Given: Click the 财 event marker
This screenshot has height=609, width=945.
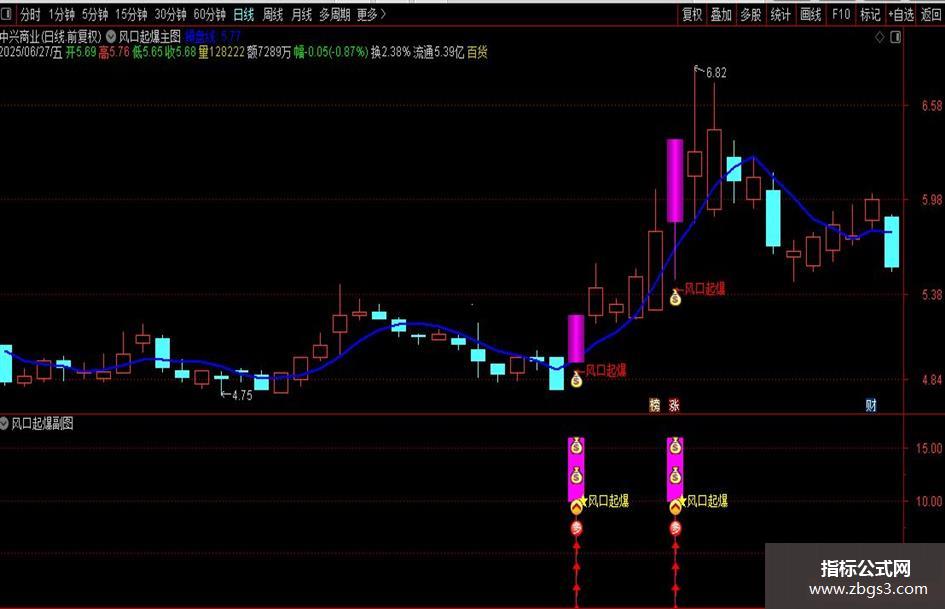Looking at the screenshot, I should [x=871, y=405].
